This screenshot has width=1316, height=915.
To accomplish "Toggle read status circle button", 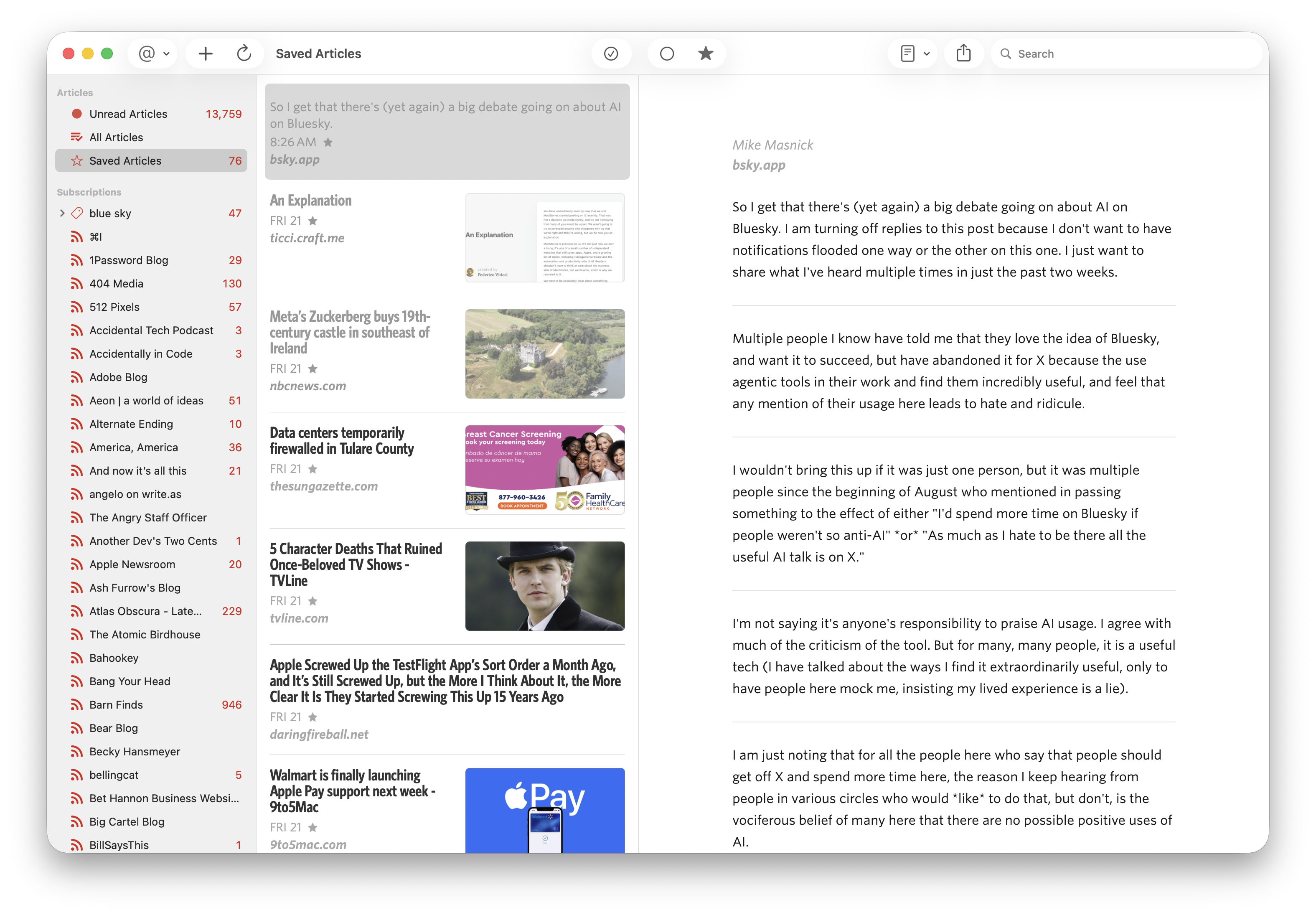I will (667, 53).
